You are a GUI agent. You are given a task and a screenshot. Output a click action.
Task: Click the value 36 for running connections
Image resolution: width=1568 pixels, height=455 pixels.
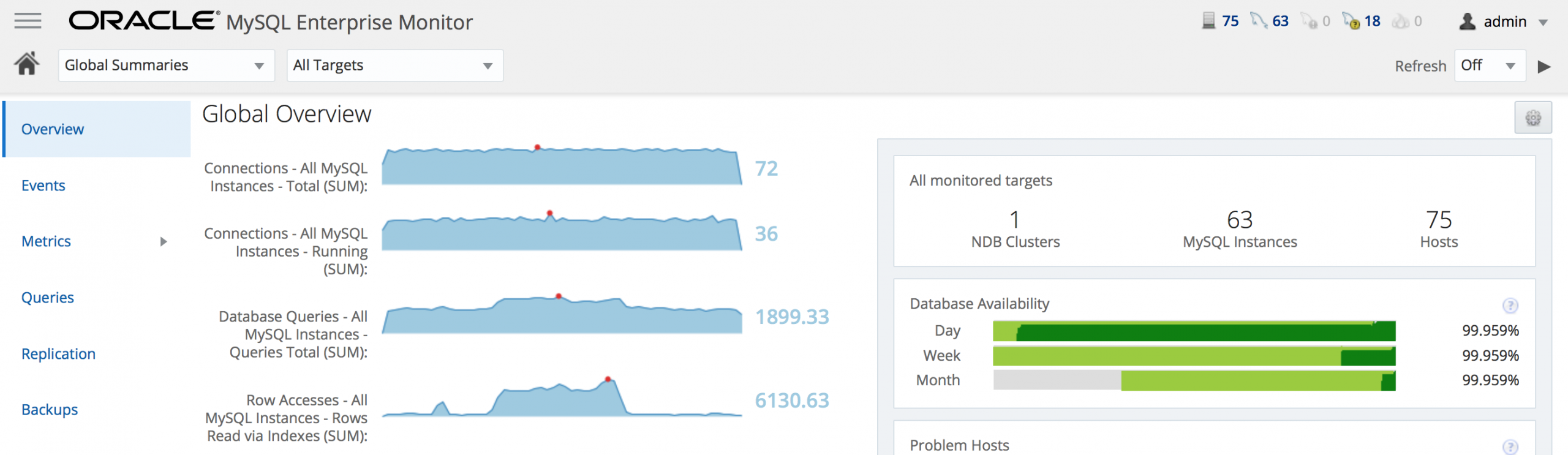(x=766, y=234)
